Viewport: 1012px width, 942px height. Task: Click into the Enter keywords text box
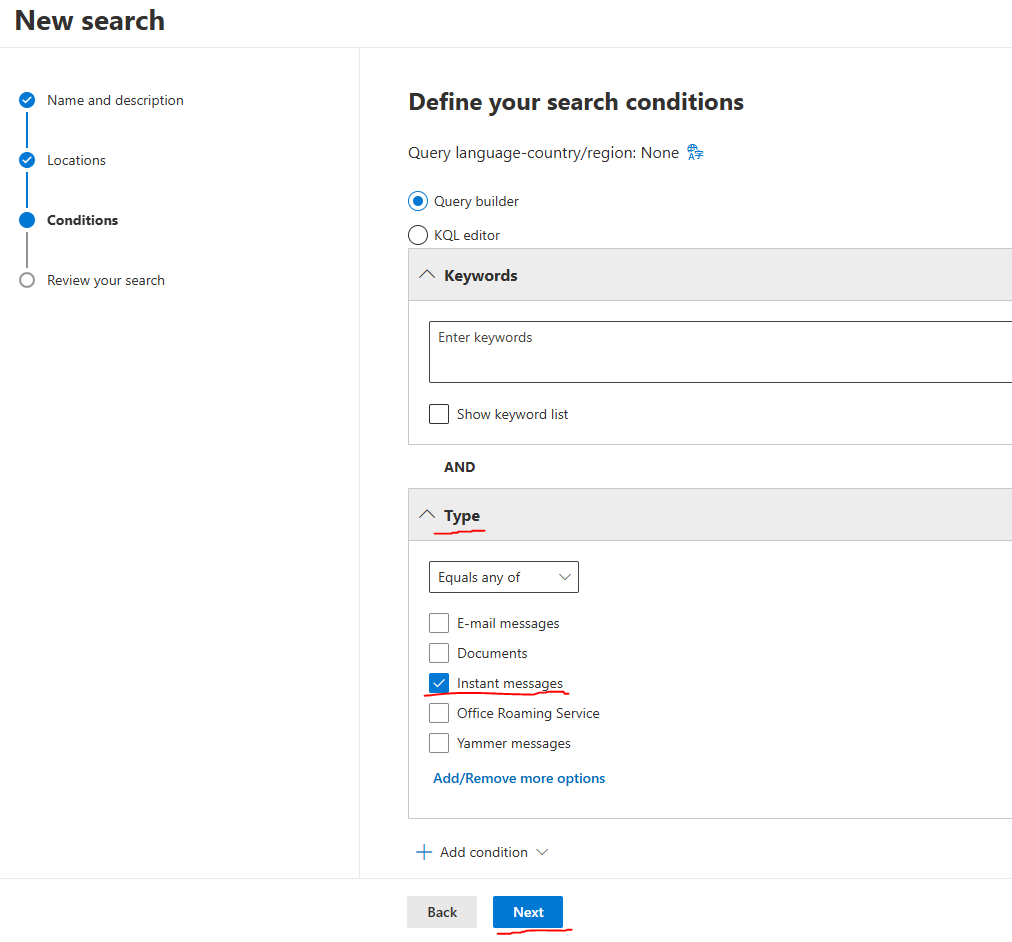pos(720,352)
